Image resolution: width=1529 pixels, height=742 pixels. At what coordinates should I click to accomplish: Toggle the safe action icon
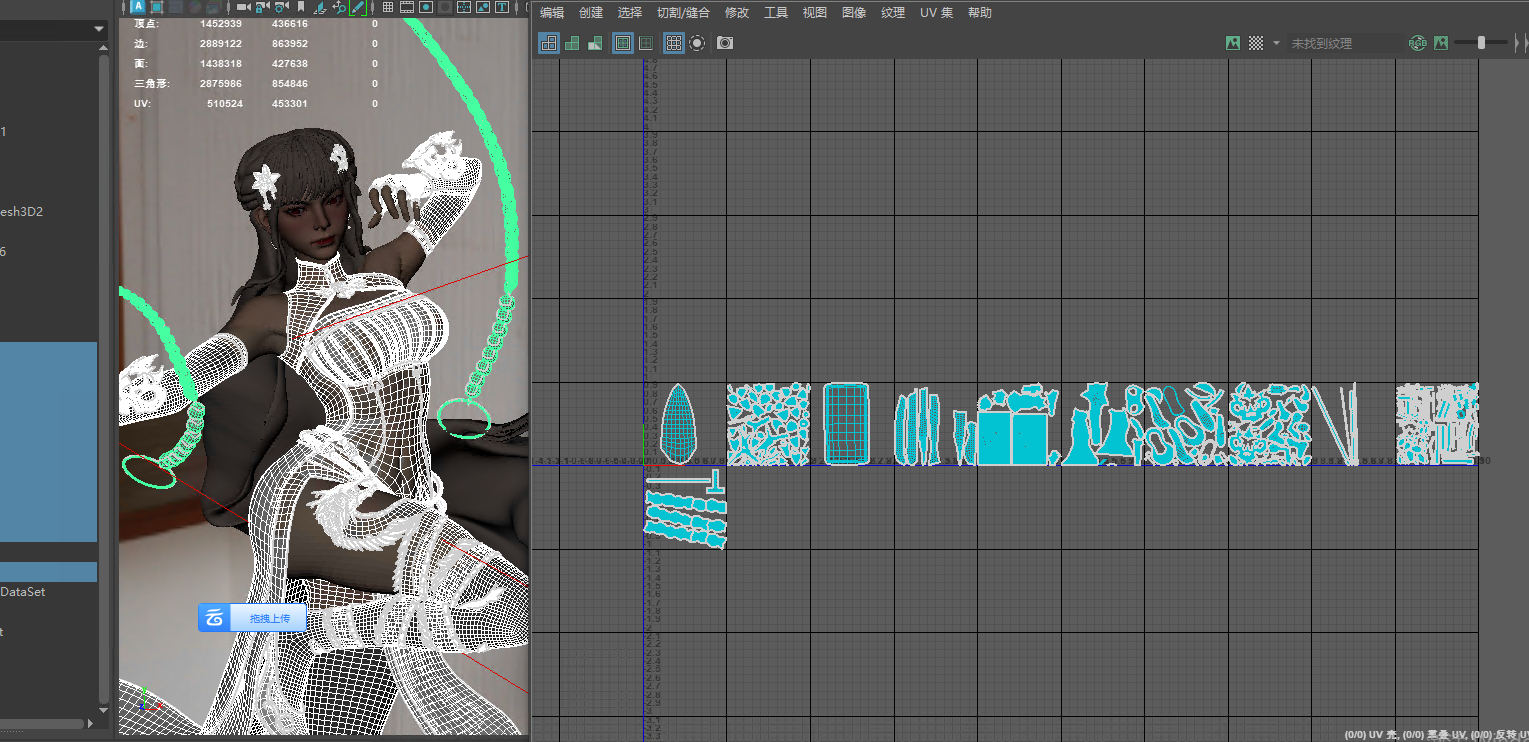[x=483, y=7]
